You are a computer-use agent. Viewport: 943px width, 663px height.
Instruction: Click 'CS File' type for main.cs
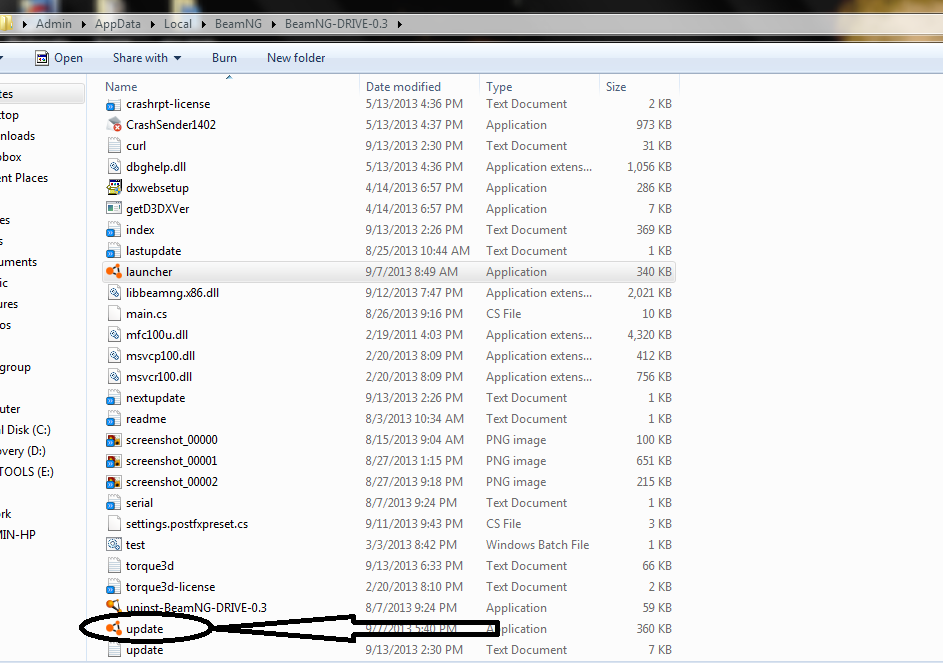[x=503, y=314]
